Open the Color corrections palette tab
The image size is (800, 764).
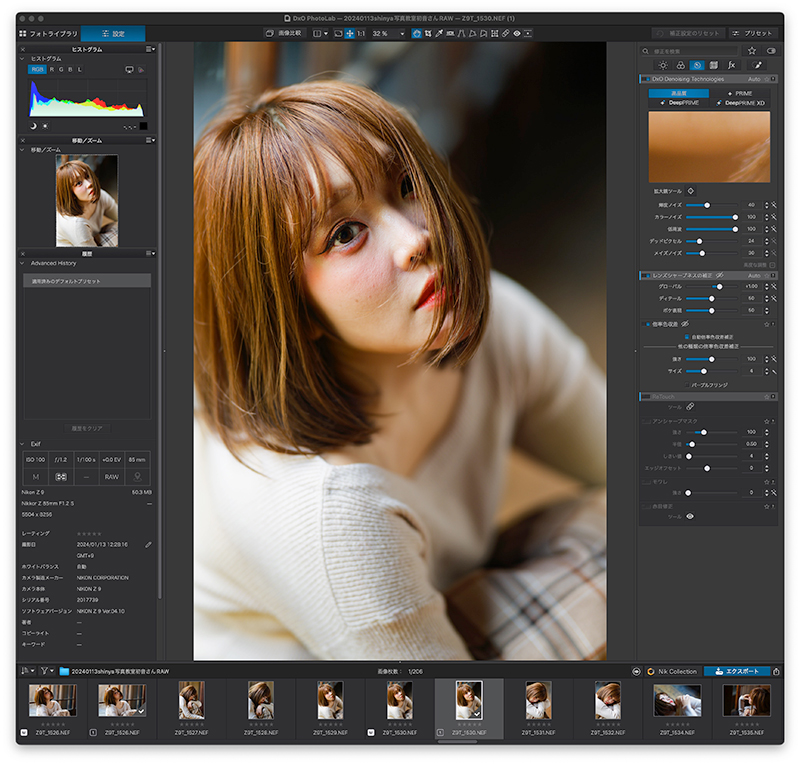click(679, 64)
